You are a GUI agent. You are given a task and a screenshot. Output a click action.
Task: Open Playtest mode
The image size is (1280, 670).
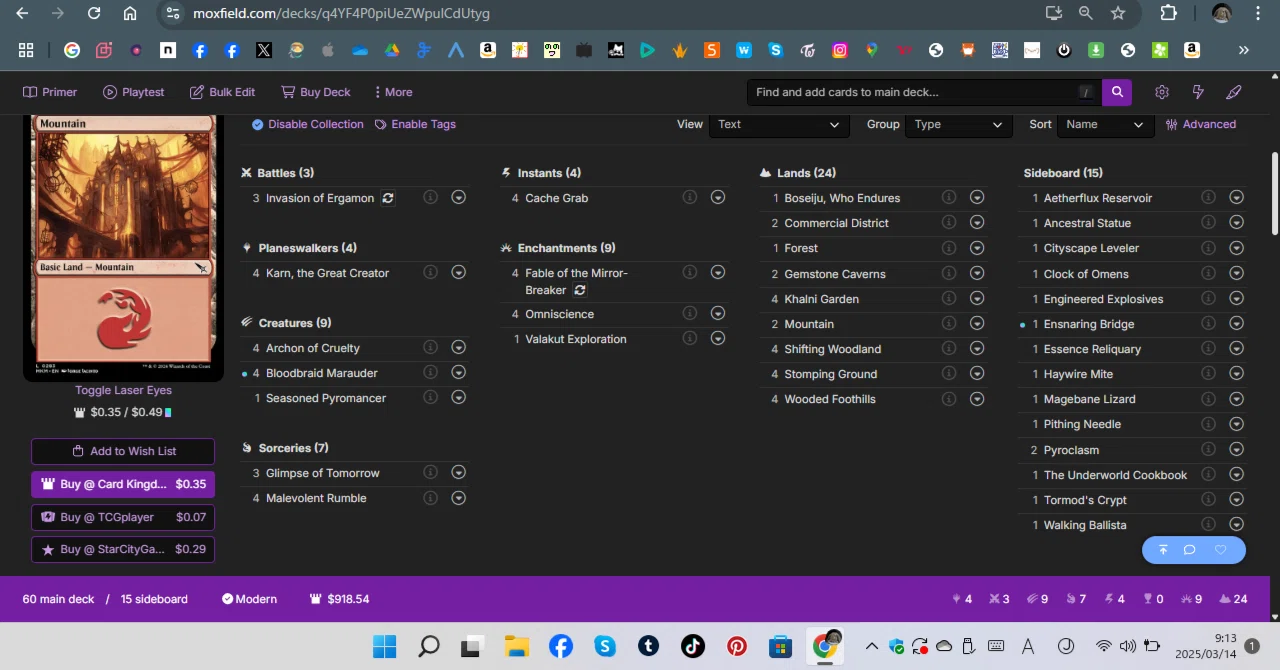tap(133, 92)
